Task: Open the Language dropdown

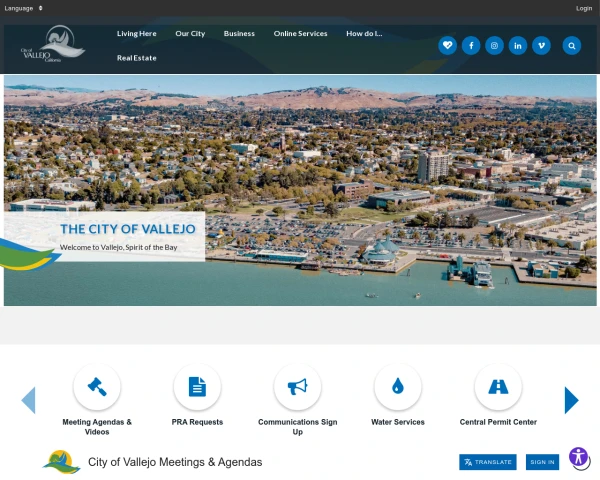Action: coord(23,8)
